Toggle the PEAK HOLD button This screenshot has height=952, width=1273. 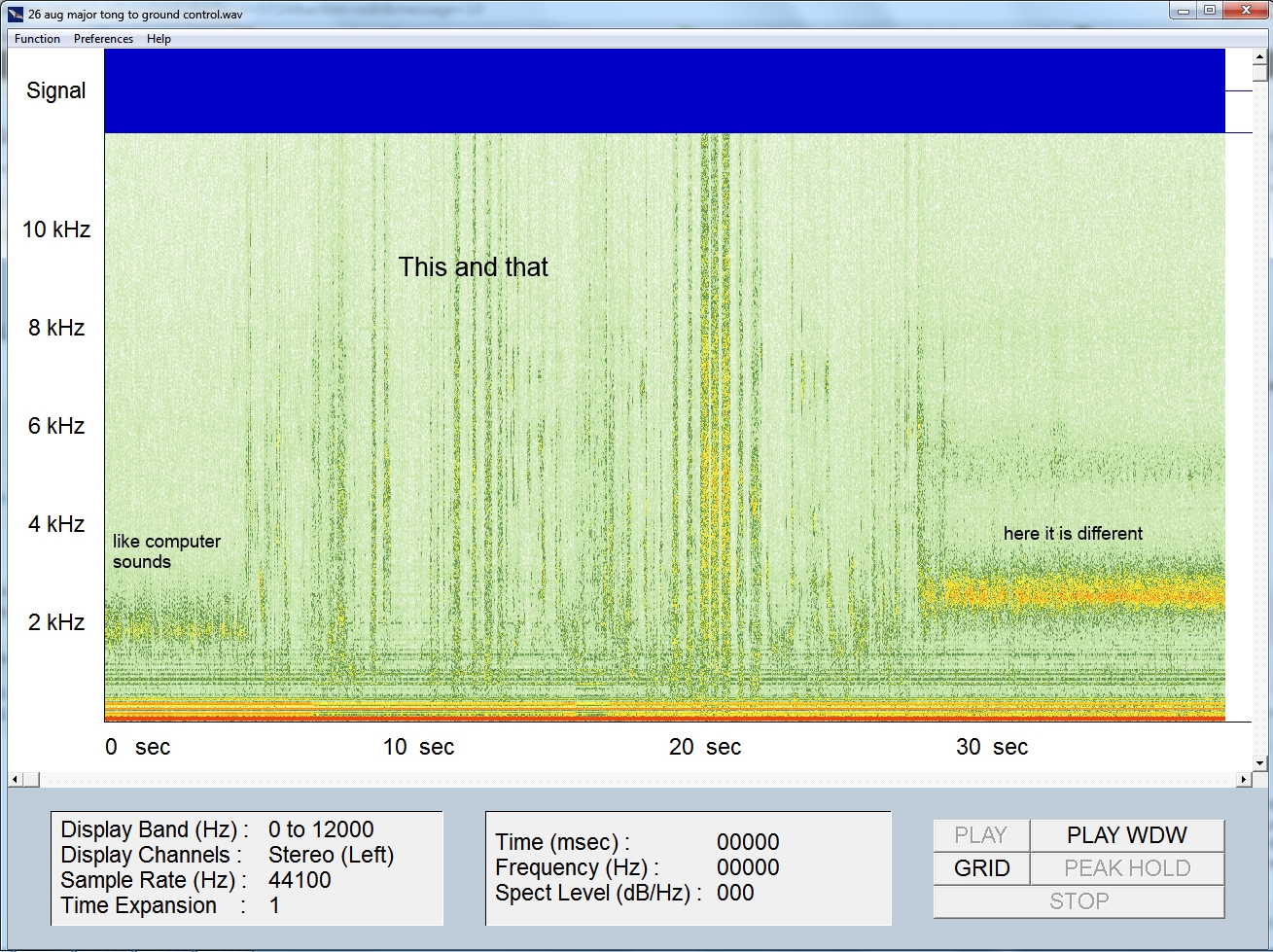click(x=1126, y=868)
